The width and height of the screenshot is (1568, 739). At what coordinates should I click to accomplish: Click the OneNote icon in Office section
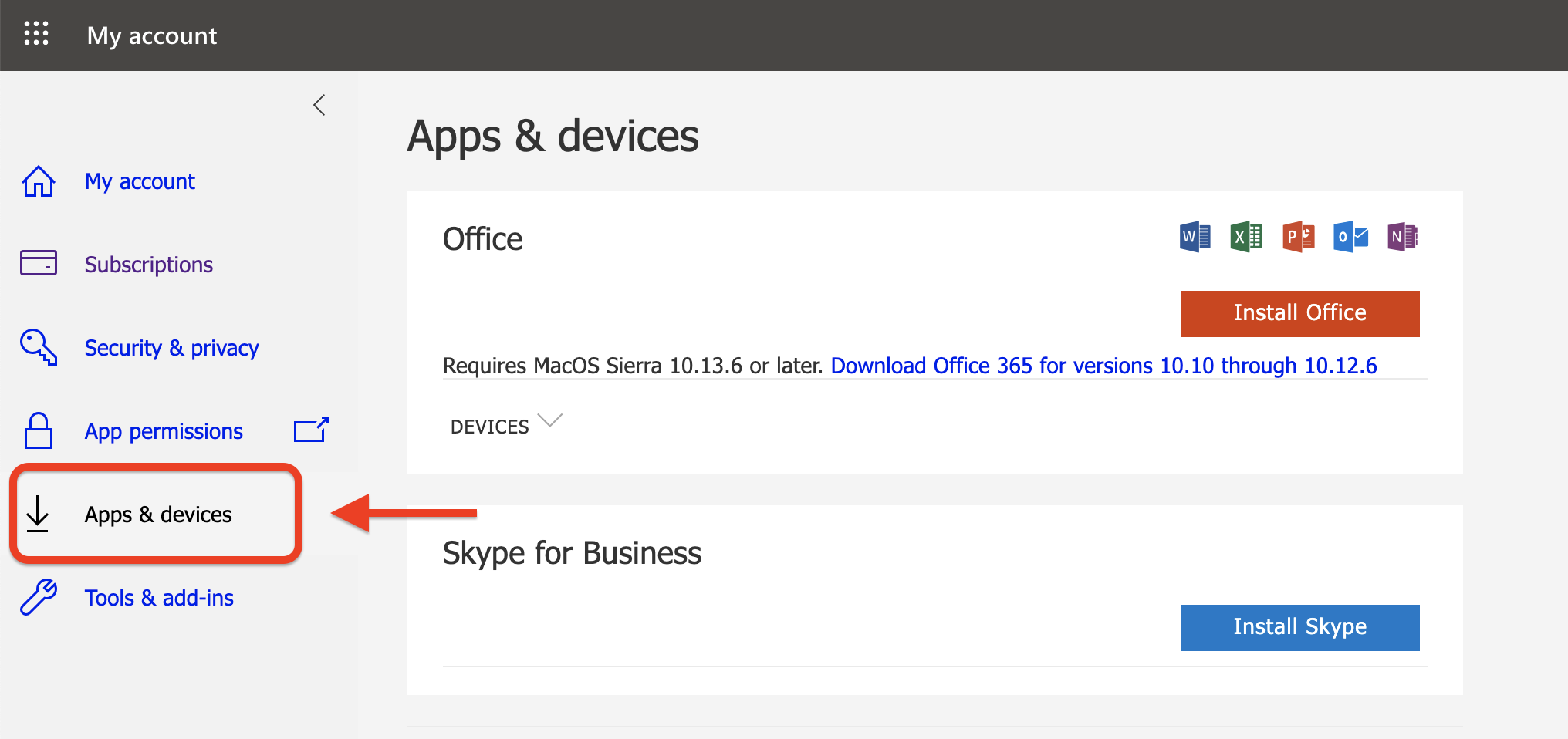point(1402,237)
